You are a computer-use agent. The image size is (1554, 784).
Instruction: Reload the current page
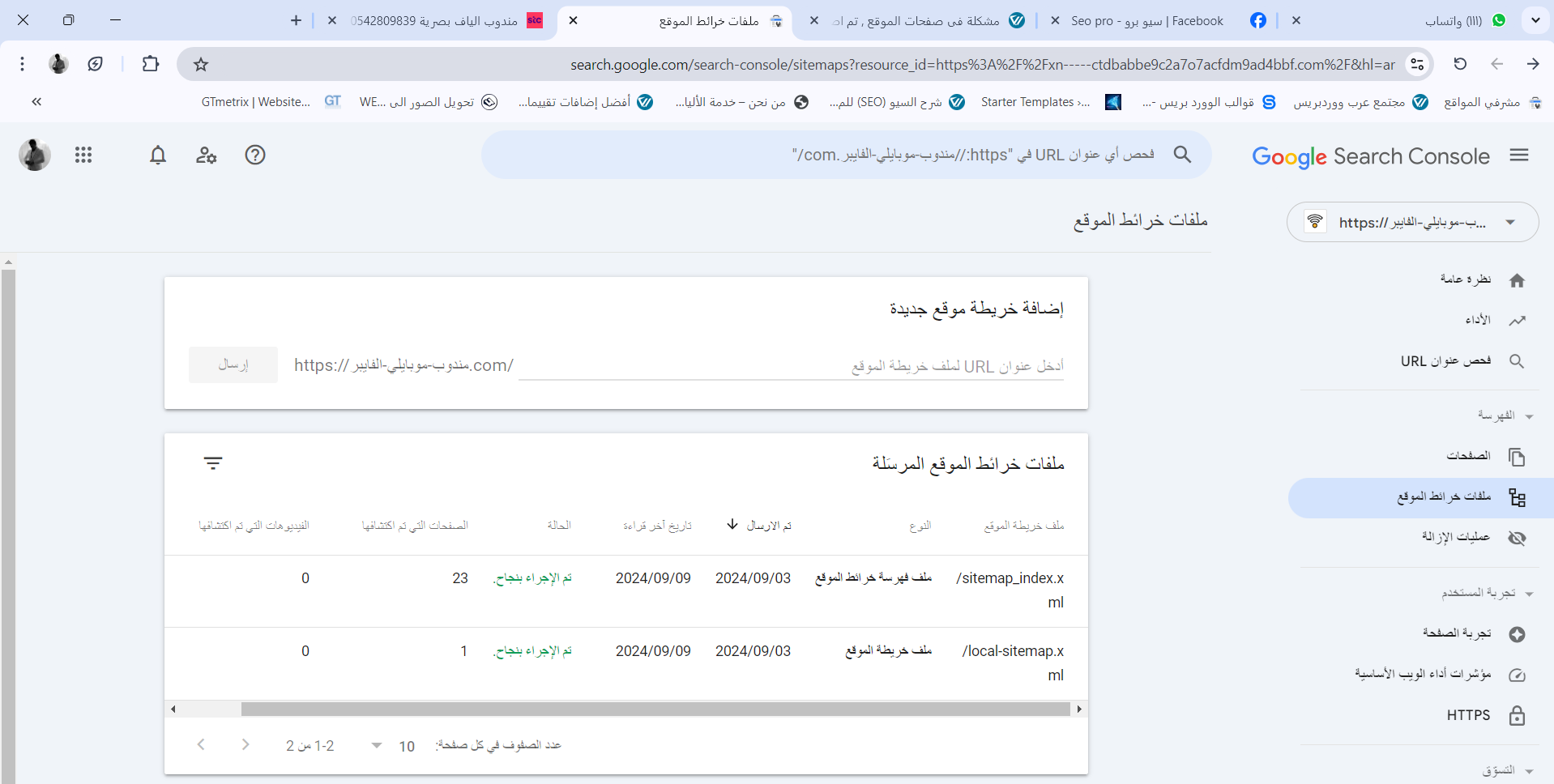(1460, 64)
